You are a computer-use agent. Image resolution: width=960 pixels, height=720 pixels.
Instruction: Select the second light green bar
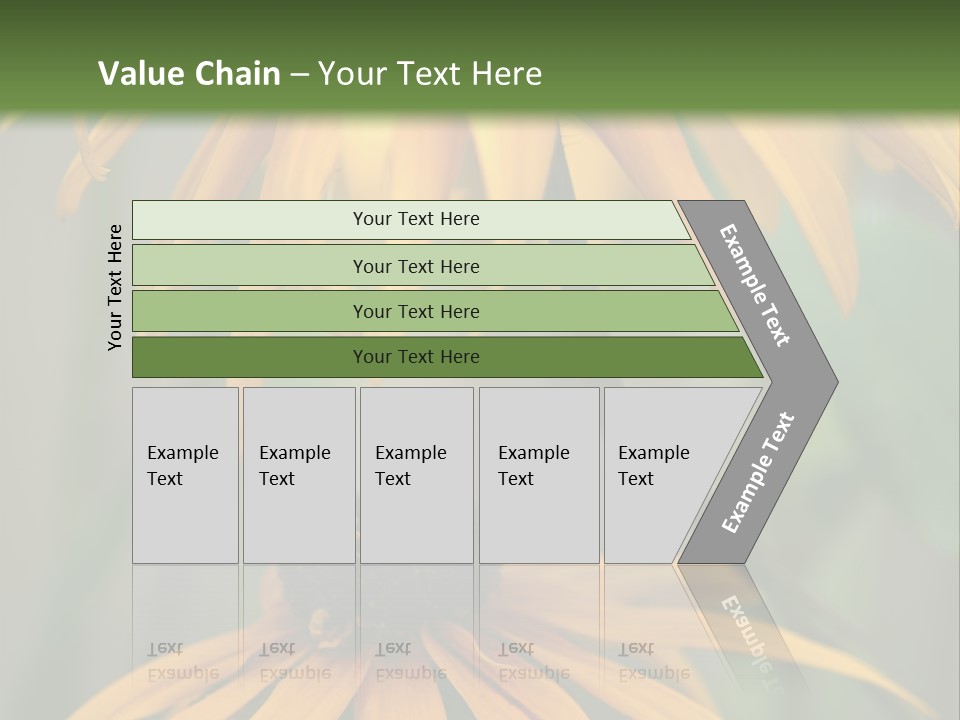pos(423,265)
